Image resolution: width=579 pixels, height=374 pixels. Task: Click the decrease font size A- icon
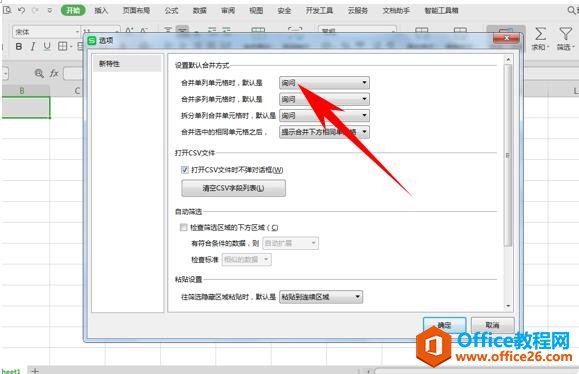click(x=144, y=31)
